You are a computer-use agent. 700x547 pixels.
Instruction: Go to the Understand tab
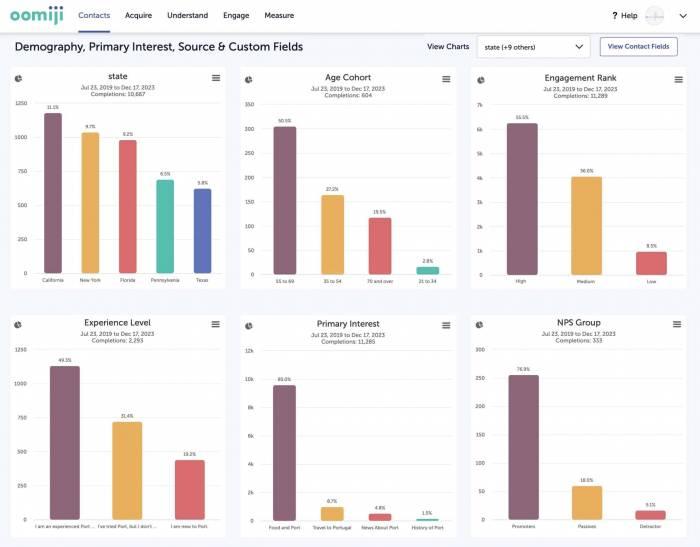187,16
